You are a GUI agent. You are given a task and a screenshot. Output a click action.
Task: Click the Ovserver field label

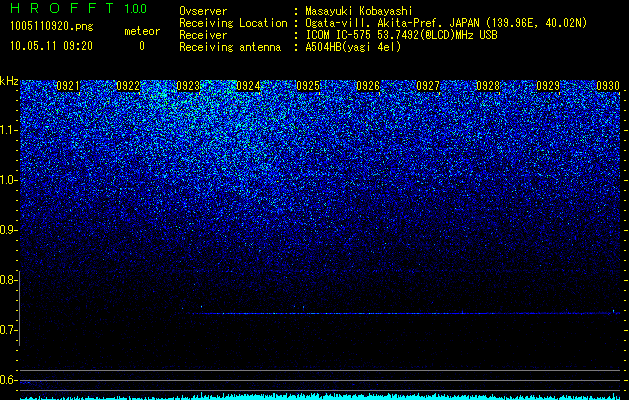click(203, 11)
